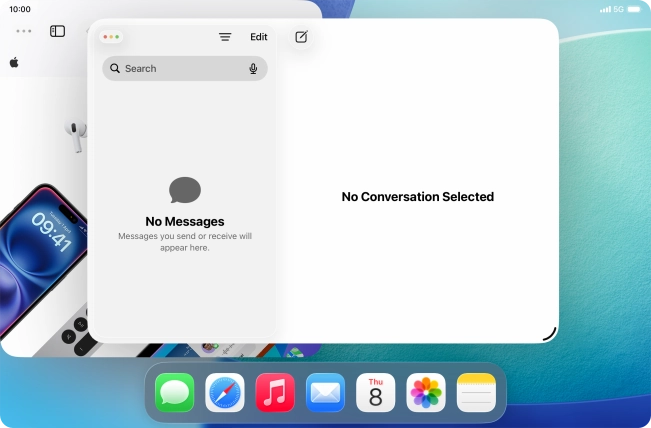Image resolution: width=651 pixels, height=428 pixels.
Task: Open Calendar showing Thu 8 in dock
Action: pos(375,392)
